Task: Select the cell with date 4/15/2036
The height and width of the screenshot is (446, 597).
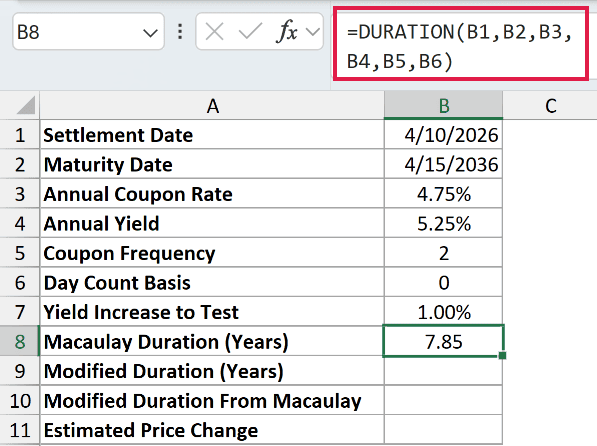Action: tap(444, 165)
